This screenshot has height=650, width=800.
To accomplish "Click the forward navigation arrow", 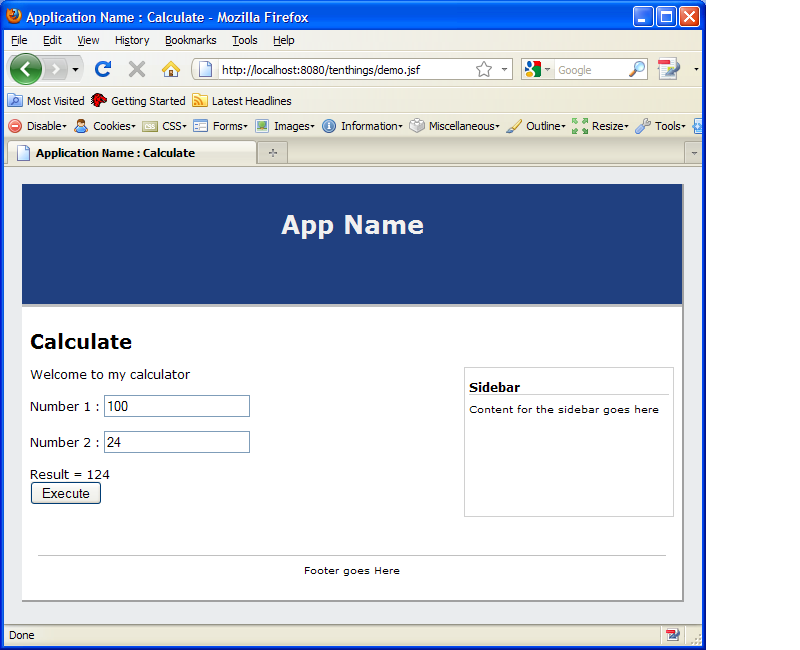I will click(x=55, y=69).
